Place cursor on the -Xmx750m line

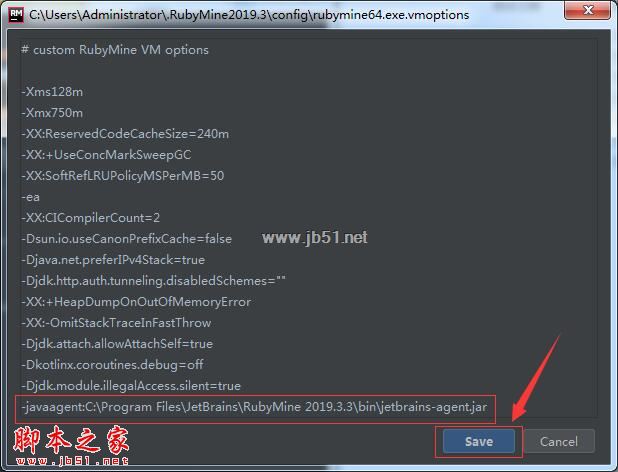(52, 113)
